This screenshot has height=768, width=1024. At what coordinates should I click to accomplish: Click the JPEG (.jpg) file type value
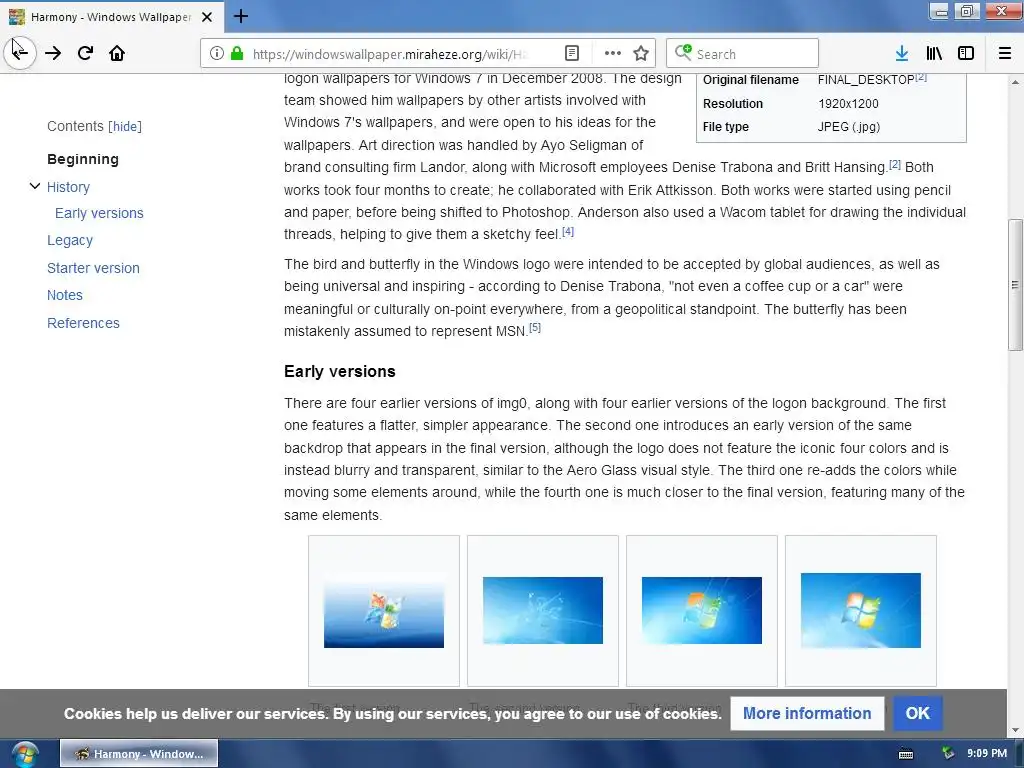[849, 127]
